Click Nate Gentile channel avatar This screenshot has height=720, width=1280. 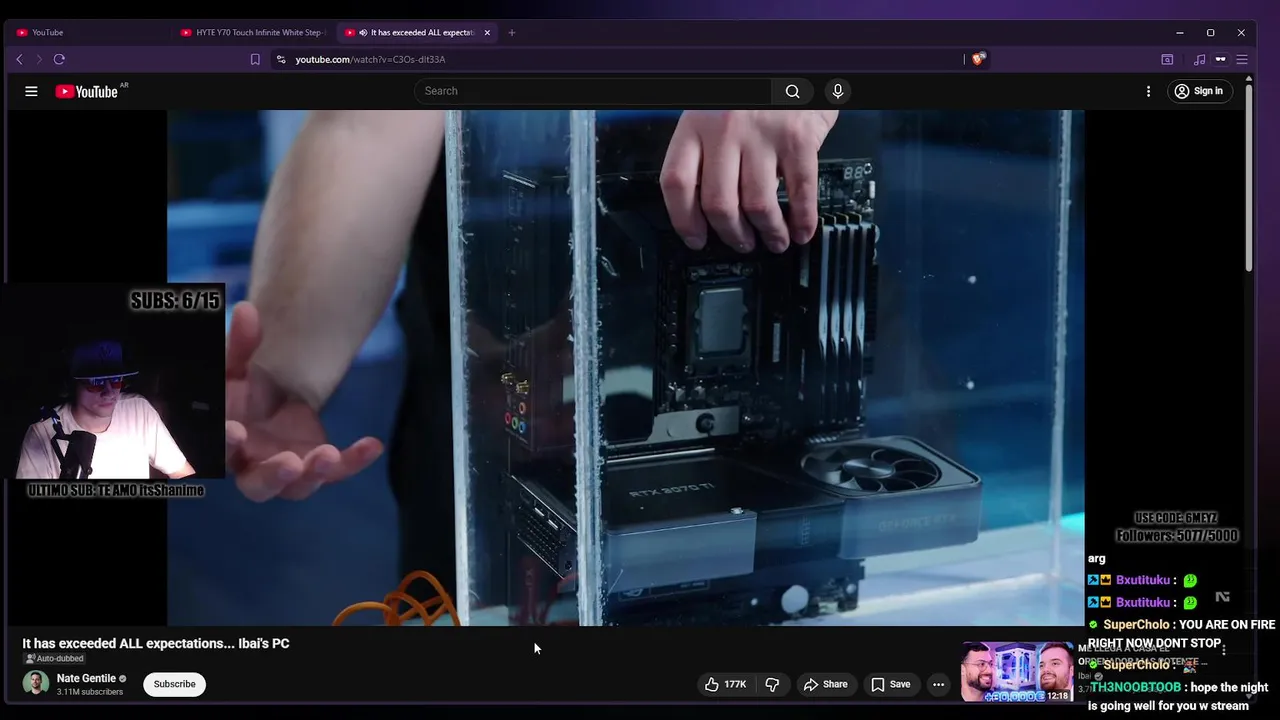[x=36, y=683]
